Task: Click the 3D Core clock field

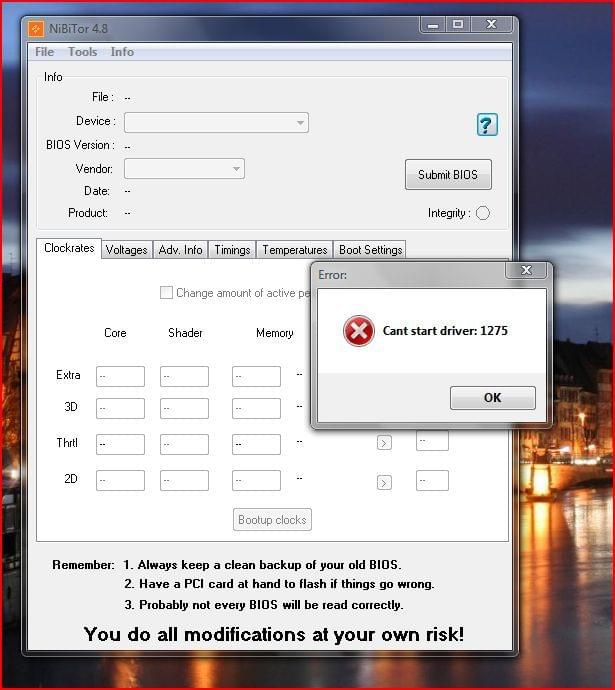Action: click(121, 408)
